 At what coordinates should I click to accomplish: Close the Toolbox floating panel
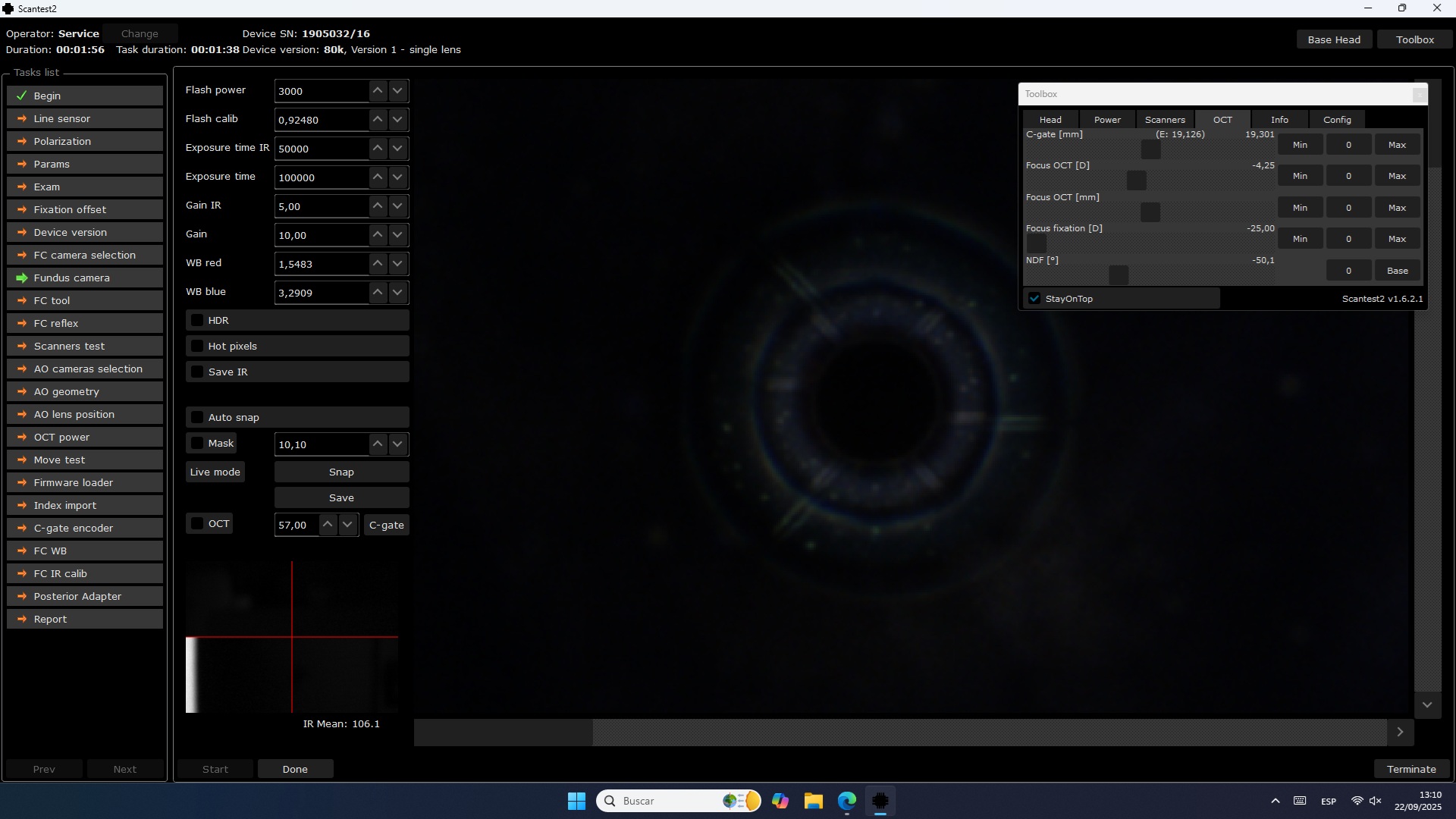(x=1419, y=94)
